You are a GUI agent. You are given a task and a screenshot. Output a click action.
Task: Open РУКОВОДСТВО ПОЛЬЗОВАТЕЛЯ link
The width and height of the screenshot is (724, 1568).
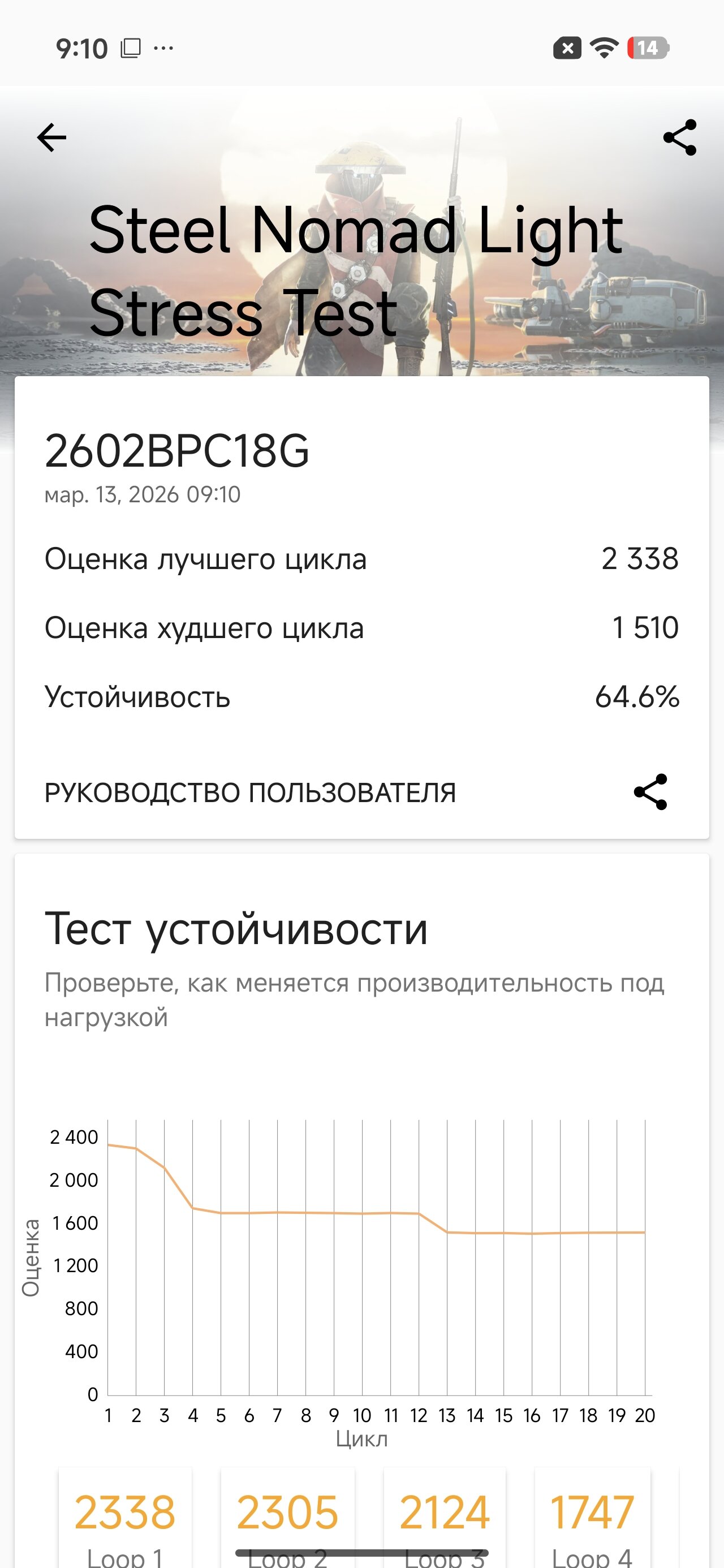click(249, 792)
